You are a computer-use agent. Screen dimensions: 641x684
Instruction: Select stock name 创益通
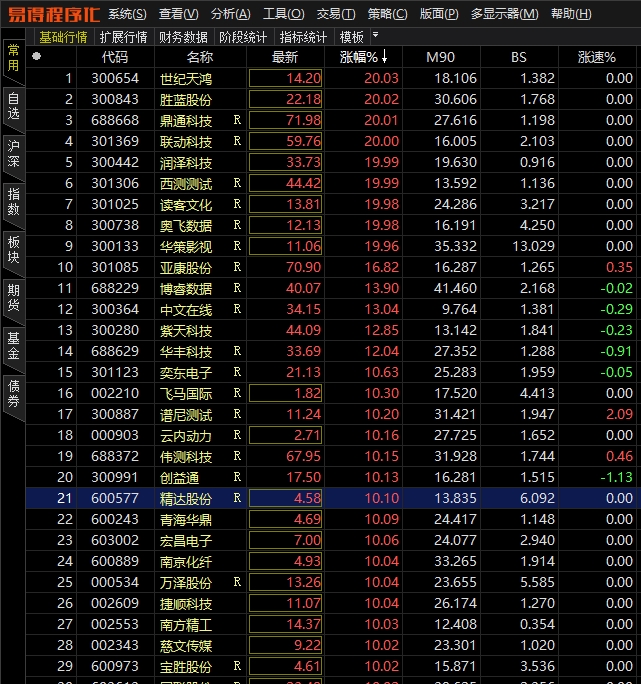[179, 478]
